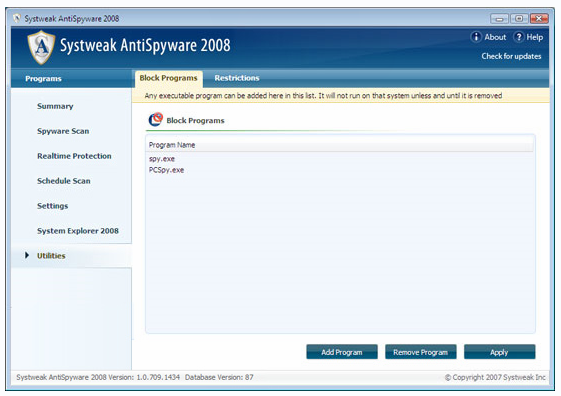Click the About info icon

[475, 37]
